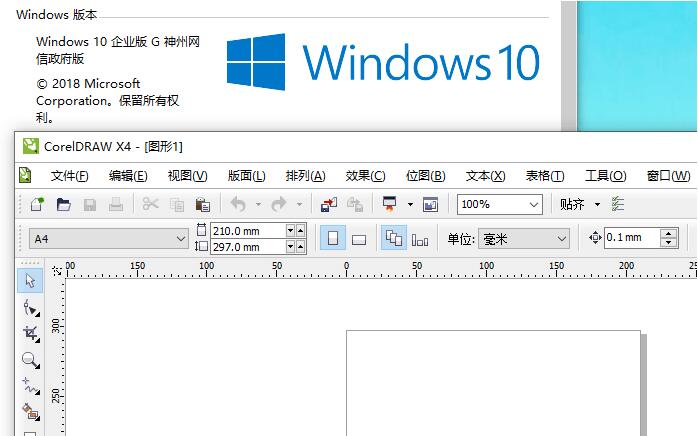Open the 100% zoom level dropdown
Image resolution: width=698 pixels, height=436 pixels.
499,204
